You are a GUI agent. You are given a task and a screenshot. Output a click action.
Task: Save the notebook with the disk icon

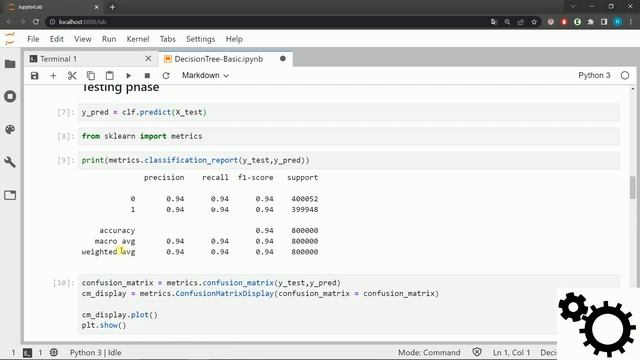click(x=35, y=76)
